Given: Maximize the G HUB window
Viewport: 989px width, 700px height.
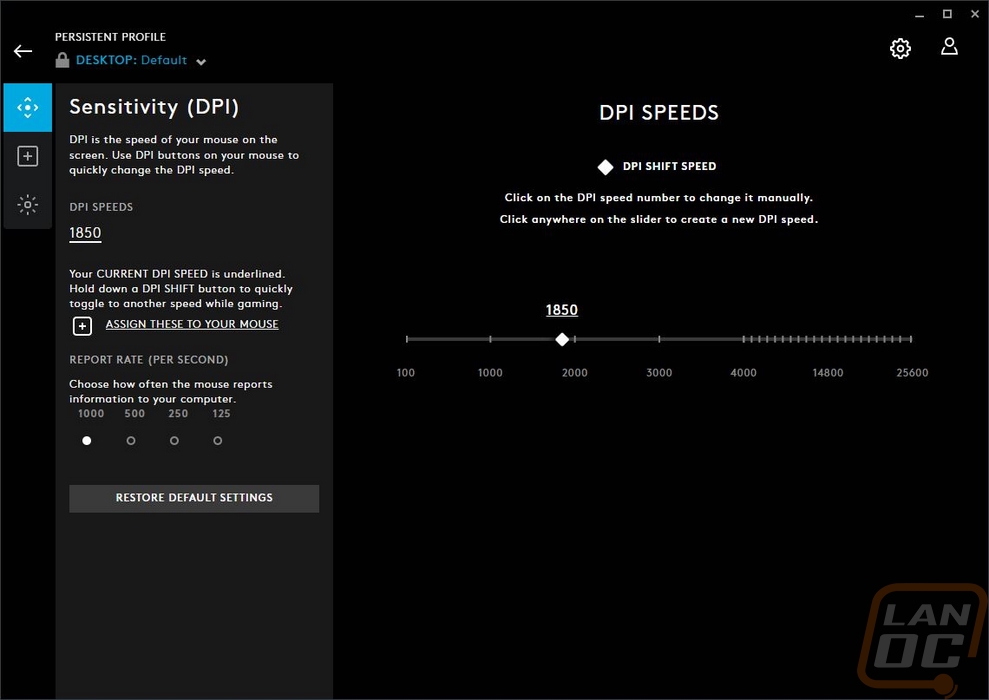Looking at the screenshot, I should (947, 14).
